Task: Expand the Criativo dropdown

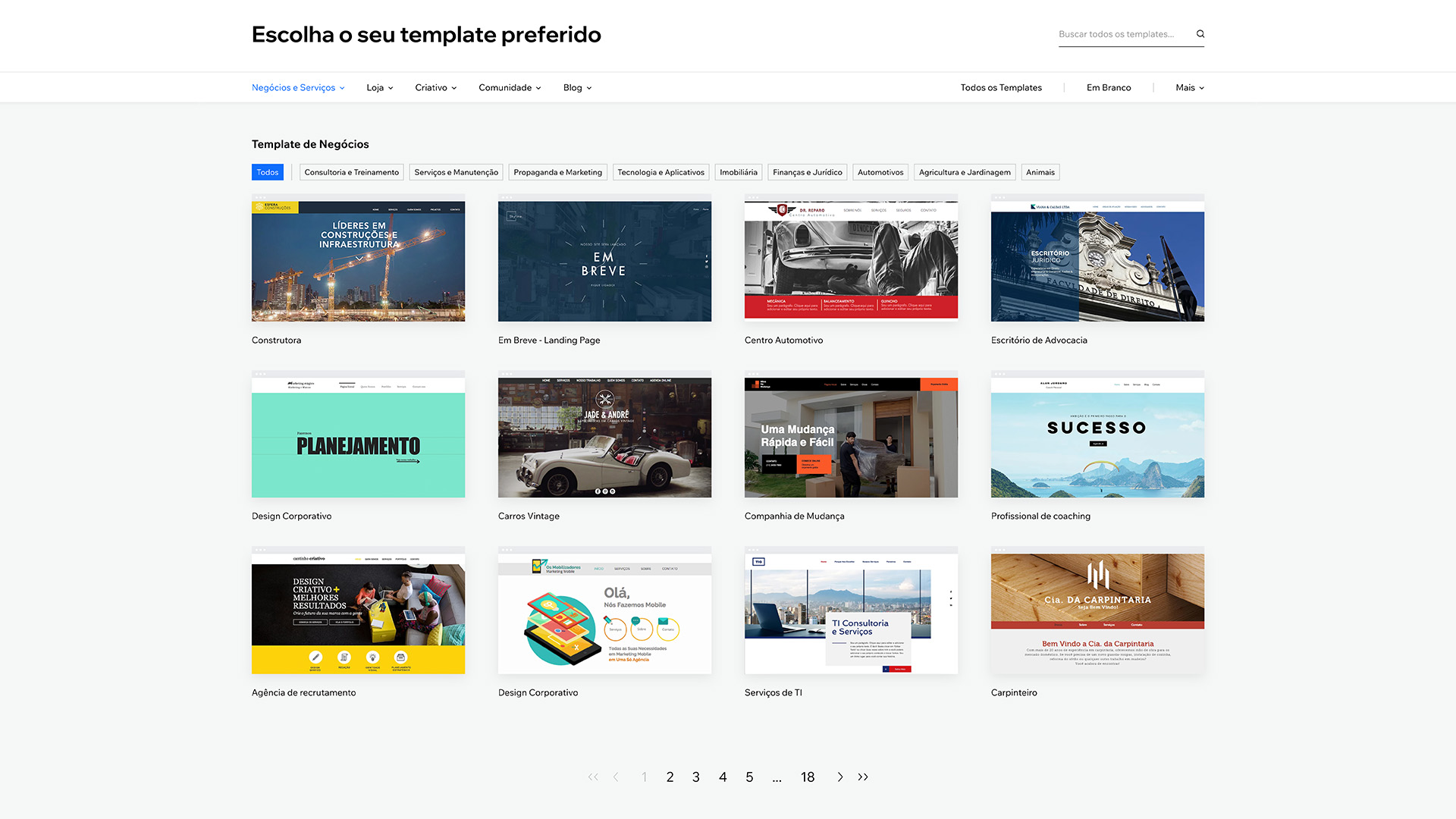Action: (x=435, y=87)
